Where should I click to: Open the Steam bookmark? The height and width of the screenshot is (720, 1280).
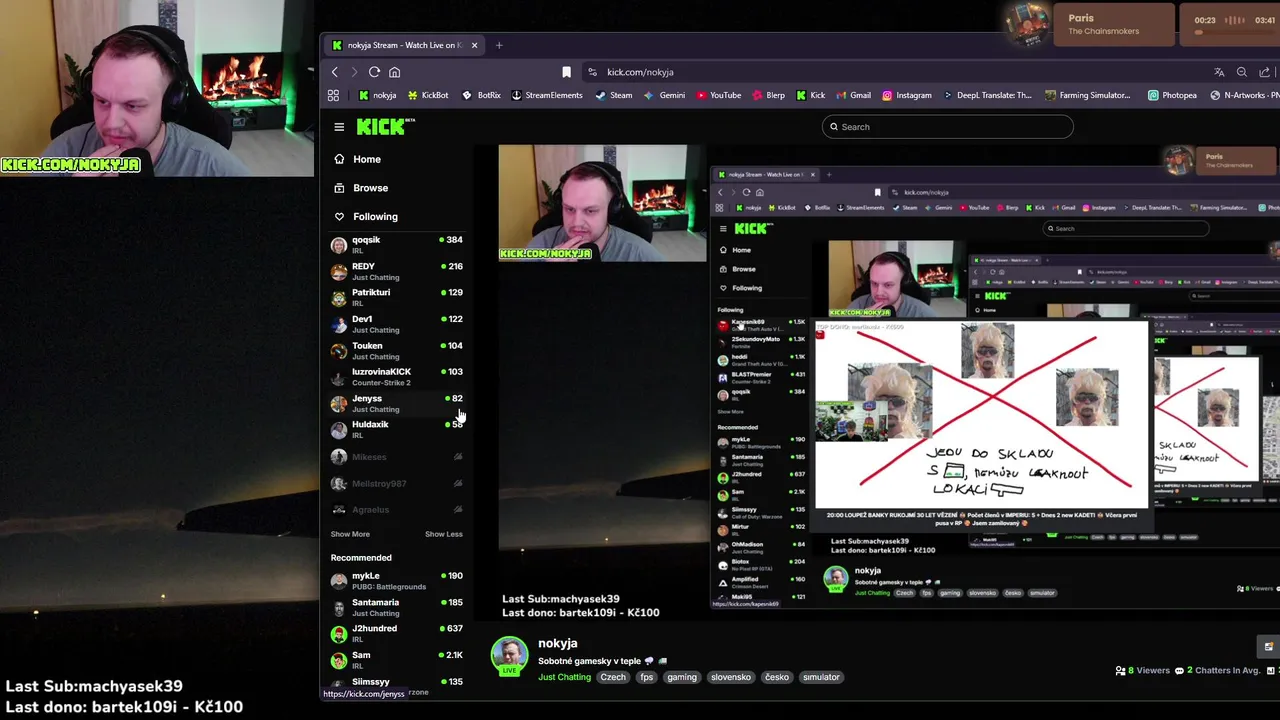pyautogui.click(x=614, y=95)
